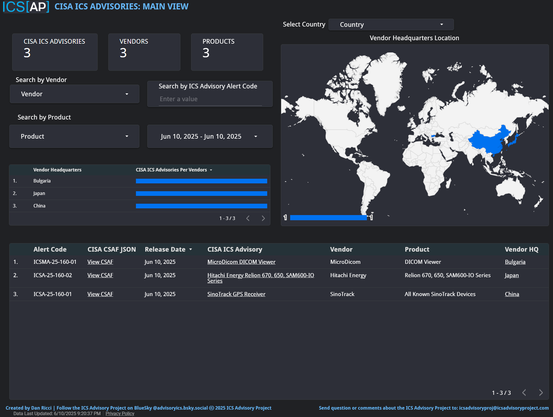Click the map color legend slider bar
The height and width of the screenshot is (417, 553).
[328, 218]
